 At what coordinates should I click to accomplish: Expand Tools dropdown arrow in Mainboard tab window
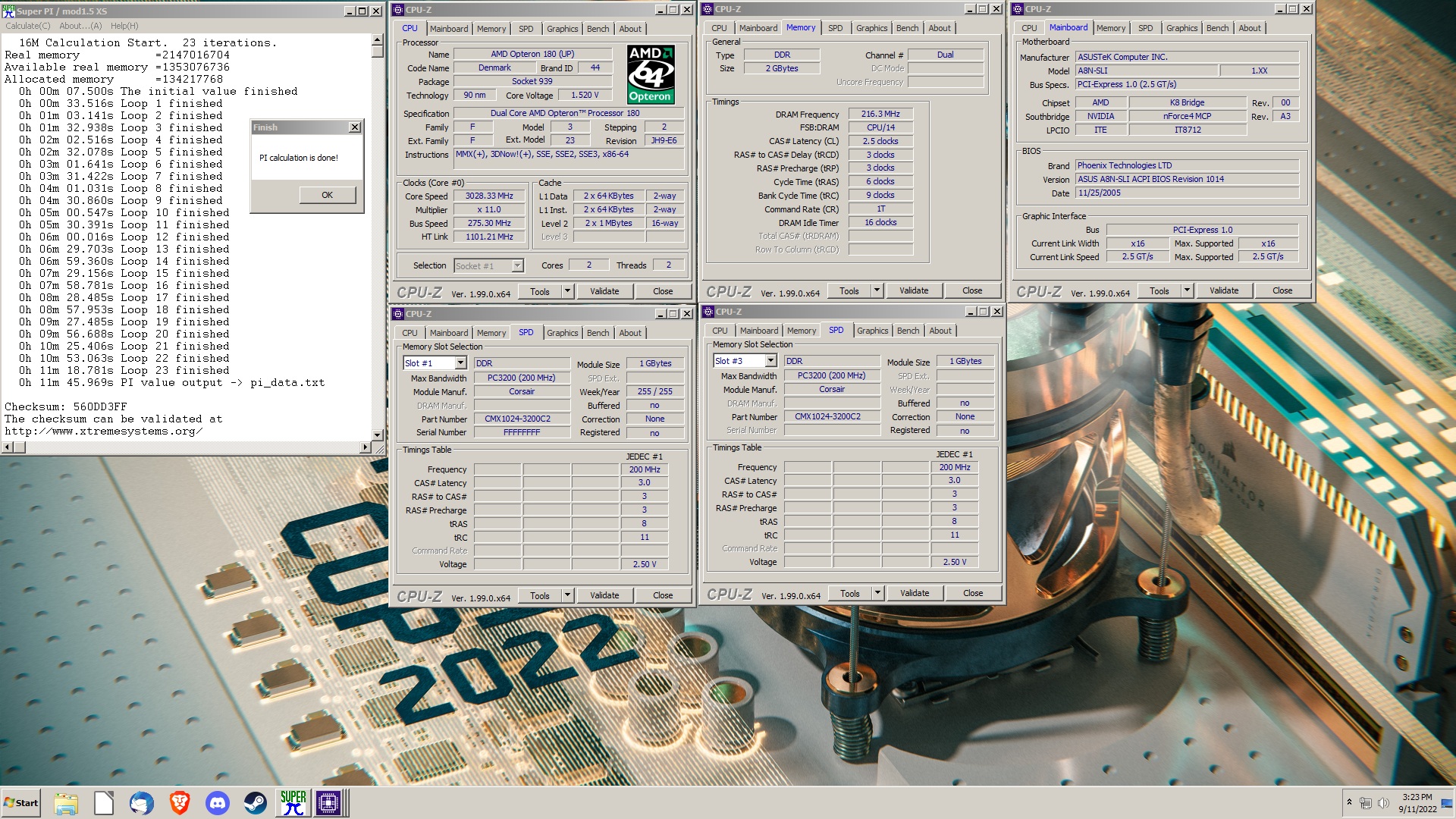[1187, 290]
